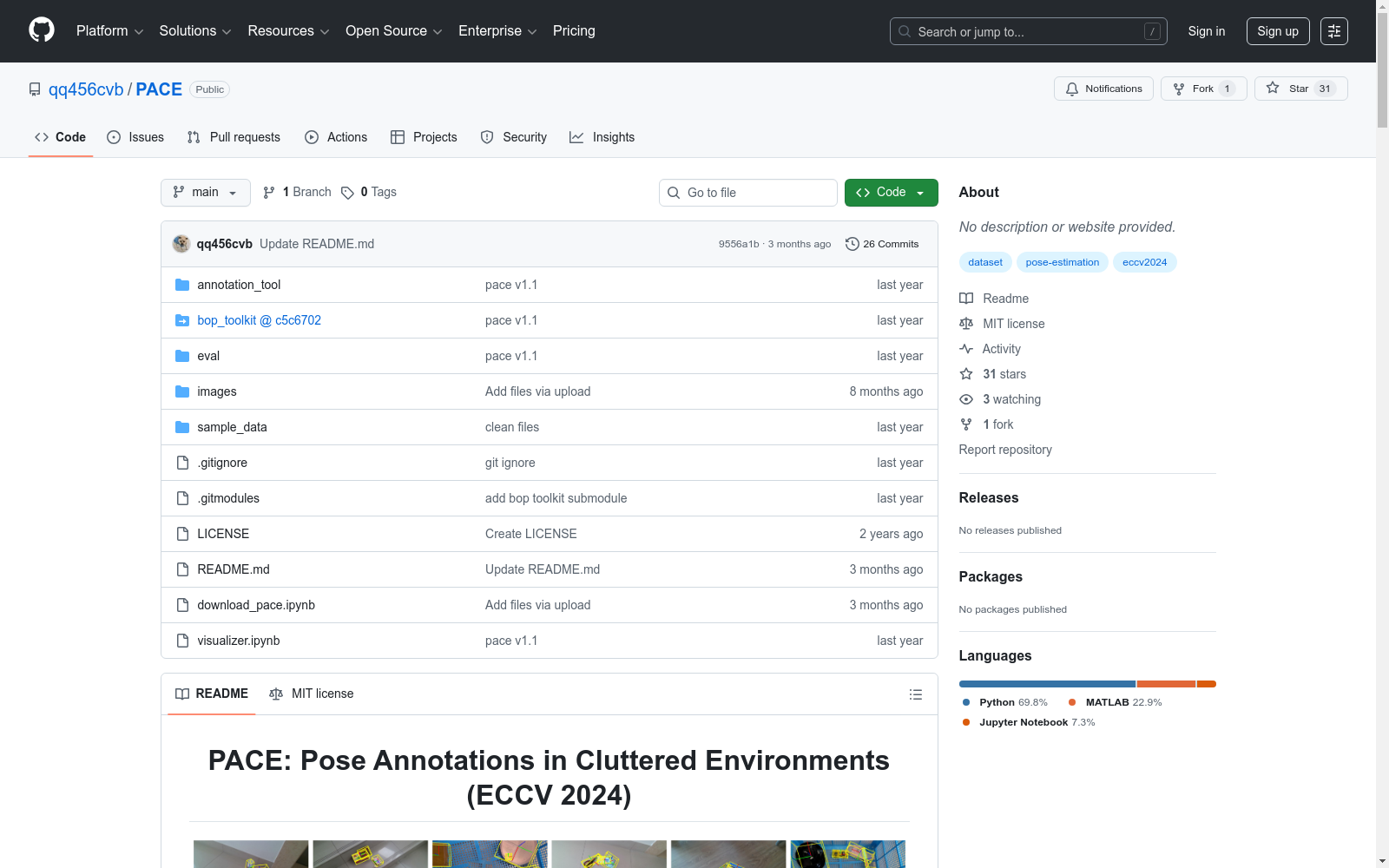Open README.md file entry
The image size is (1389, 868).
coord(234,569)
